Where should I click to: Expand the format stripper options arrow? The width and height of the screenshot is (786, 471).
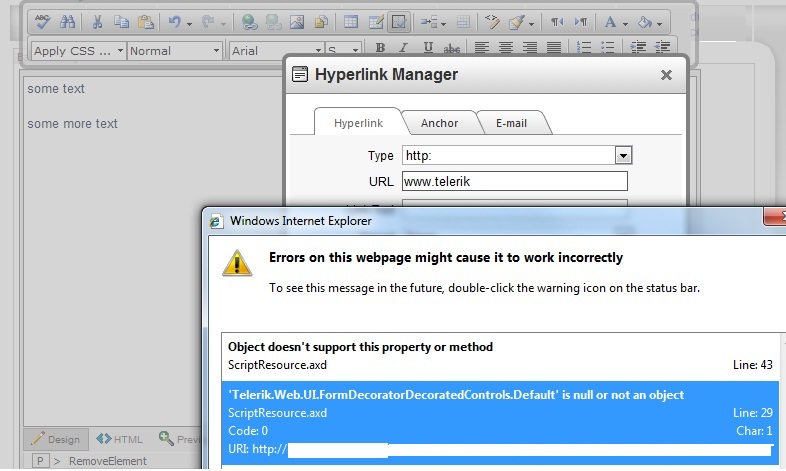(x=531, y=24)
